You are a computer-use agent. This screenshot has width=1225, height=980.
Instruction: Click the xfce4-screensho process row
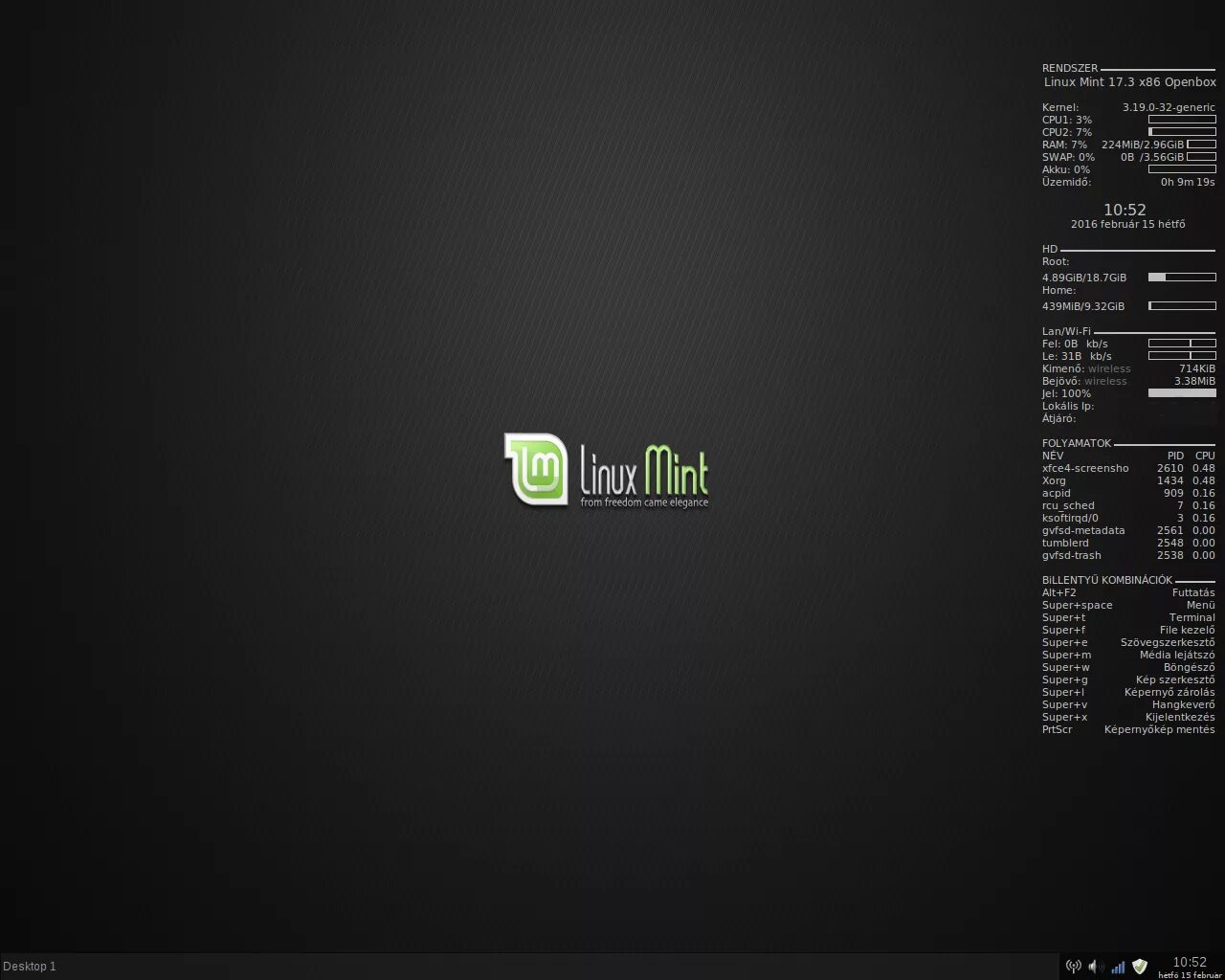click(x=1128, y=468)
